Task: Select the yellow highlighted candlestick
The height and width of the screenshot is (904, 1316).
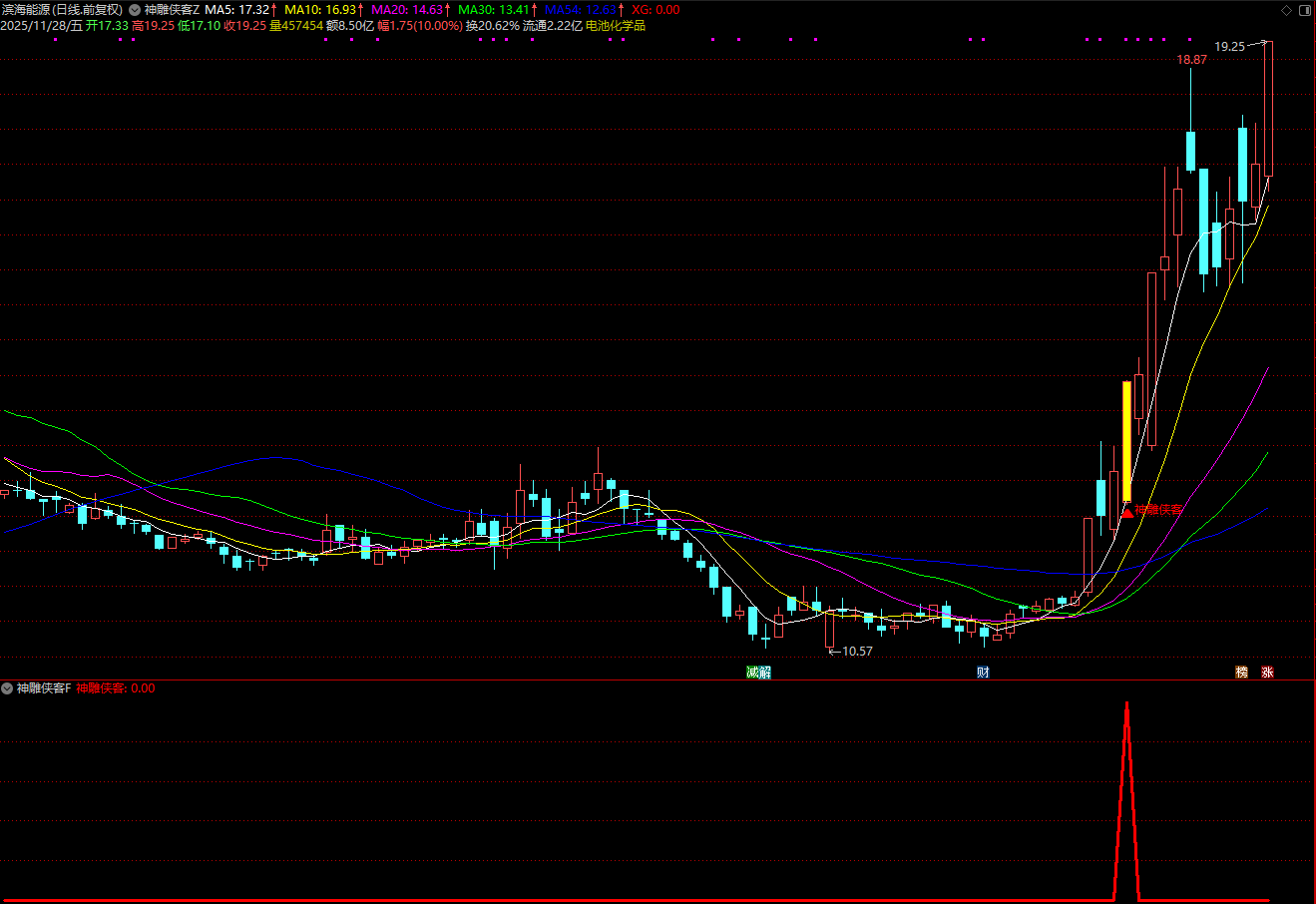Action: [1127, 440]
